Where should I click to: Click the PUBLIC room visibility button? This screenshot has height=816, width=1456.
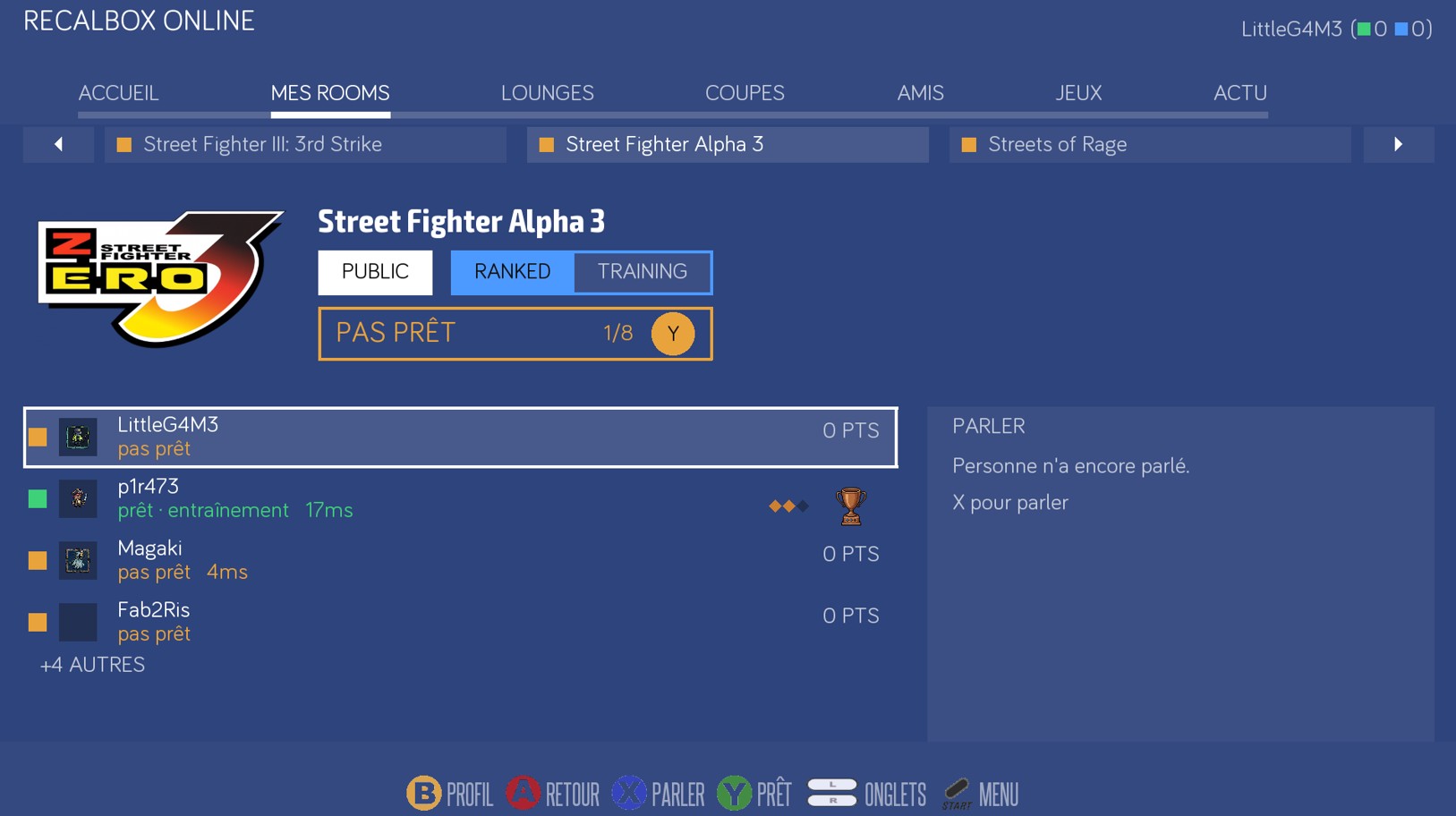pos(375,272)
